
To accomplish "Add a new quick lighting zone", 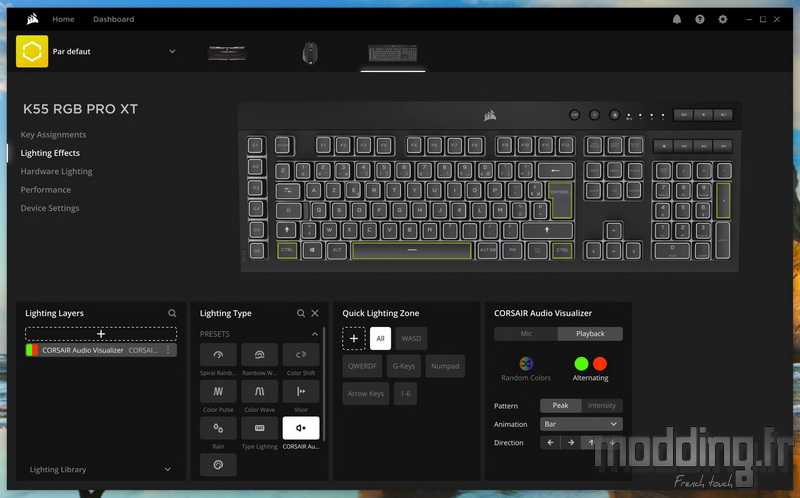I will (354, 338).
